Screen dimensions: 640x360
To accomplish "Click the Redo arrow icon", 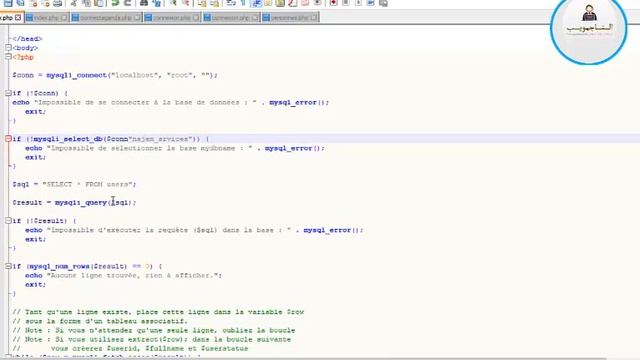I will [x=128, y=3].
